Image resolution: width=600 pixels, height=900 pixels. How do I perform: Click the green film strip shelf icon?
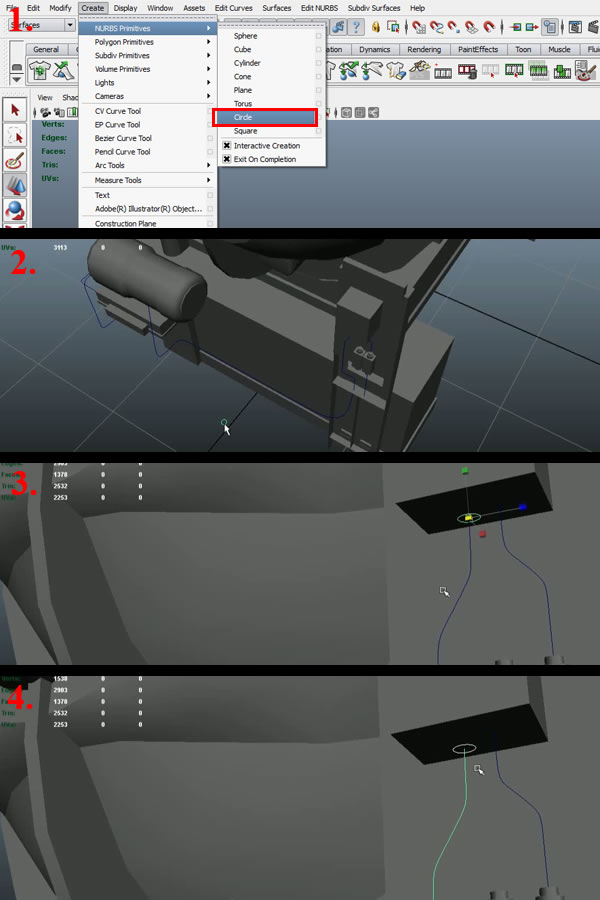pos(538,71)
